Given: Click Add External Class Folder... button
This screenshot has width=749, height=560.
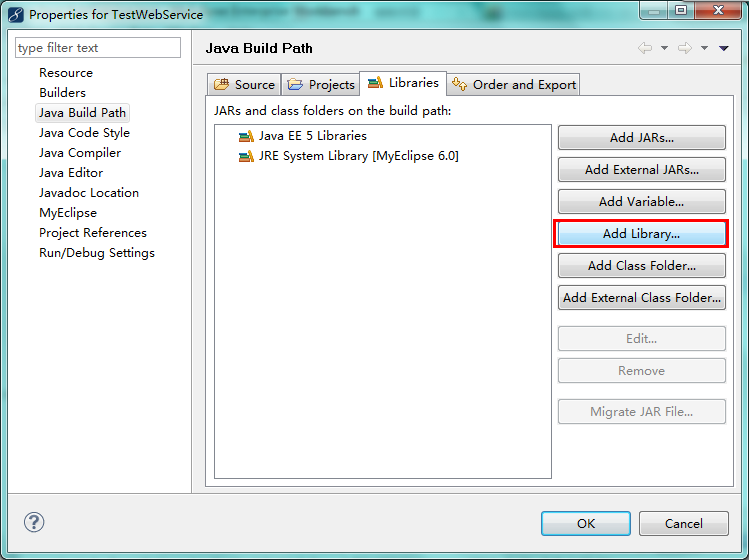Looking at the screenshot, I should coord(642,298).
